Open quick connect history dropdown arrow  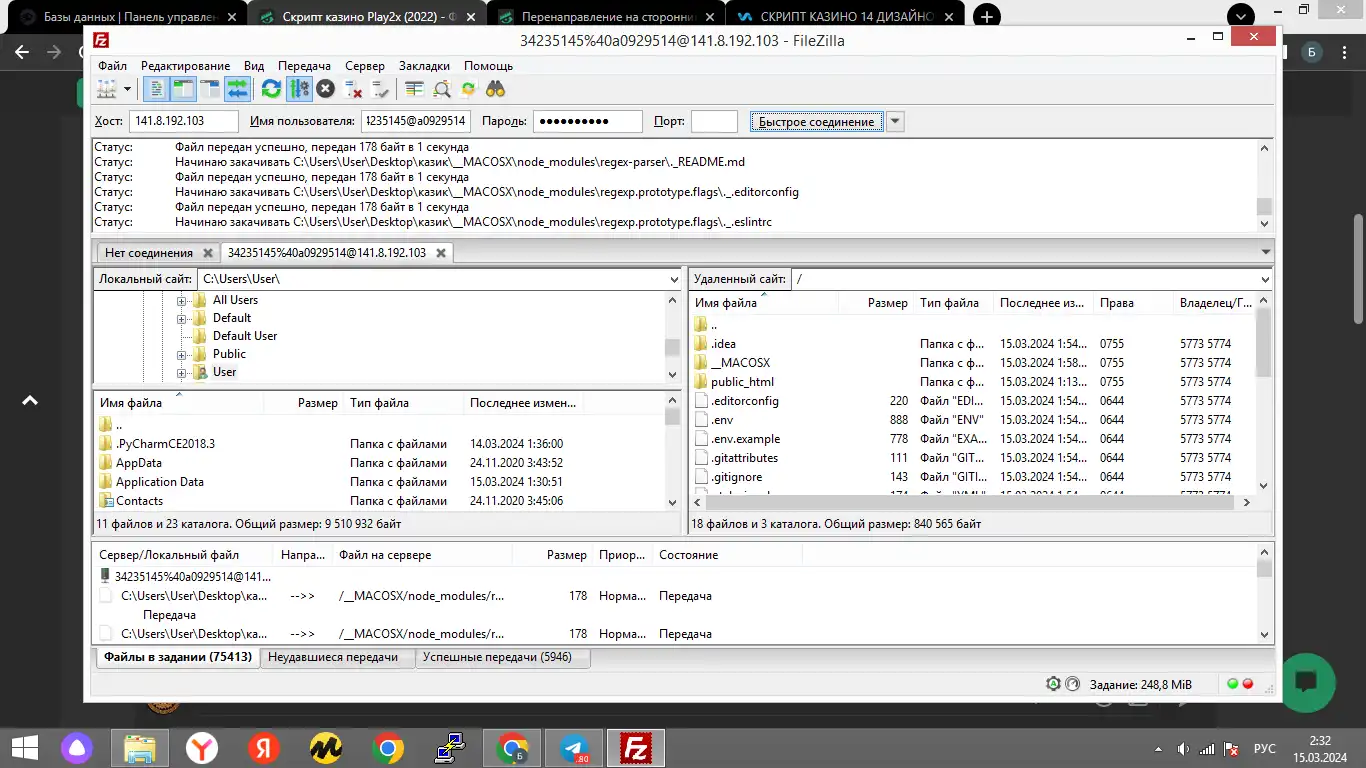point(895,121)
